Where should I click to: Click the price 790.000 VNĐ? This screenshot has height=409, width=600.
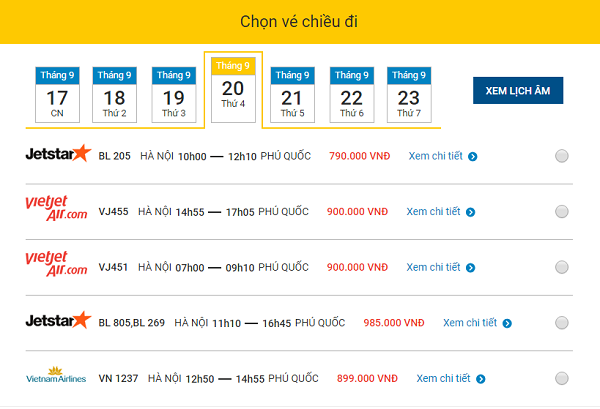[x=360, y=156]
